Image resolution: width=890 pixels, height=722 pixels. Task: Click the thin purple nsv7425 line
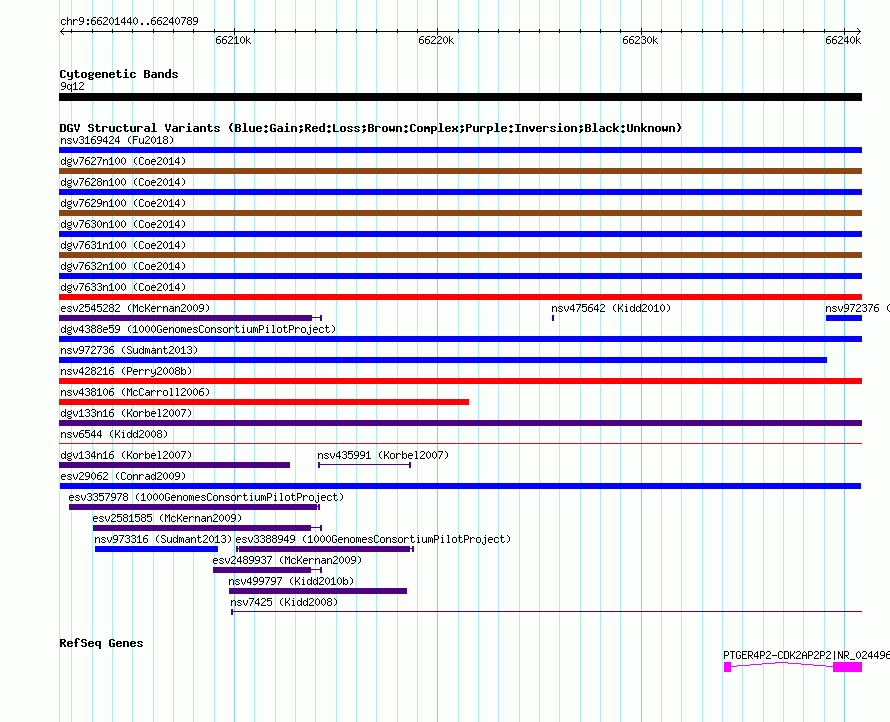coord(547,612)
